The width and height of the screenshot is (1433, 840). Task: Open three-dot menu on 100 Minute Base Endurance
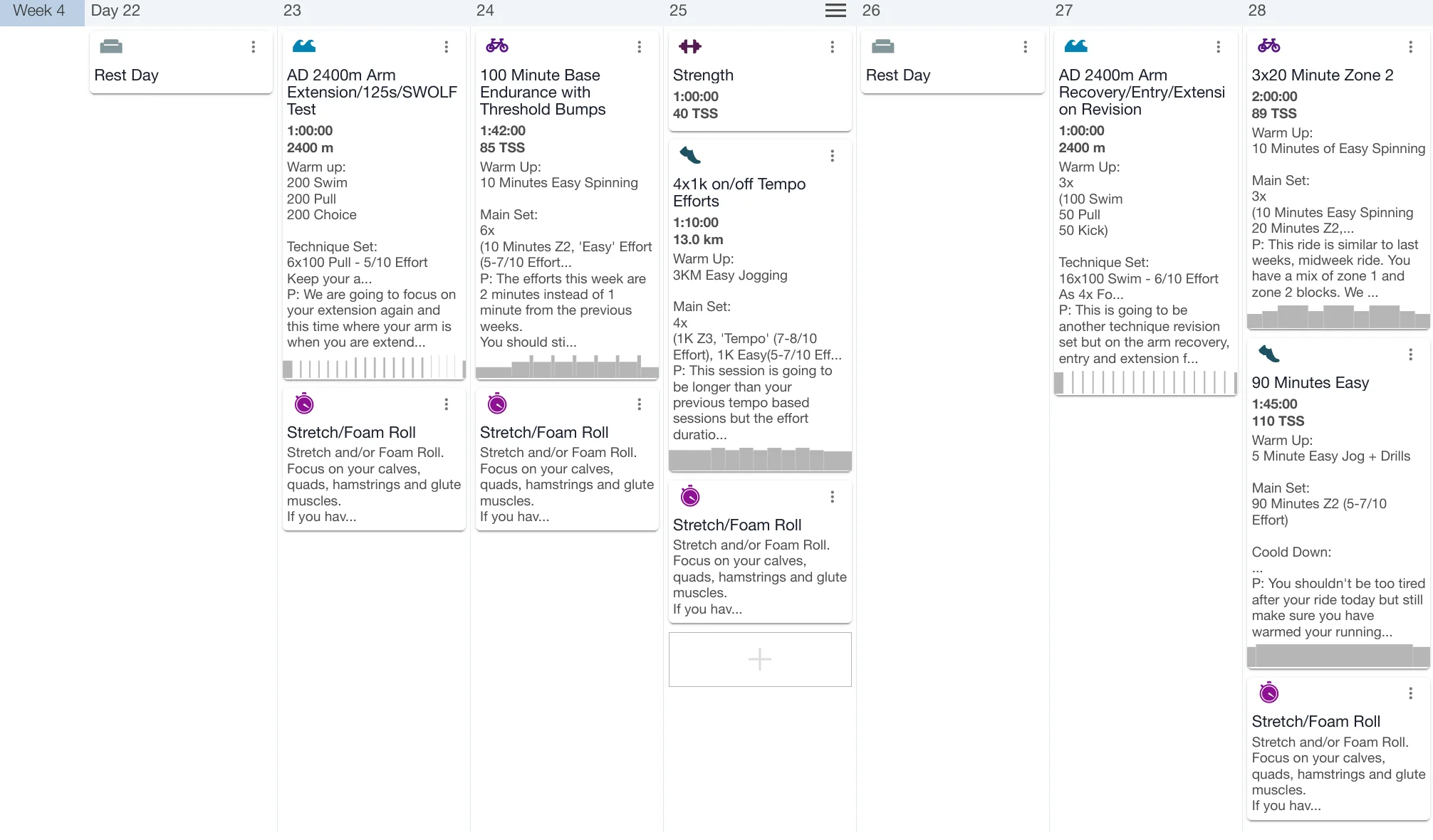pos(639,47)
